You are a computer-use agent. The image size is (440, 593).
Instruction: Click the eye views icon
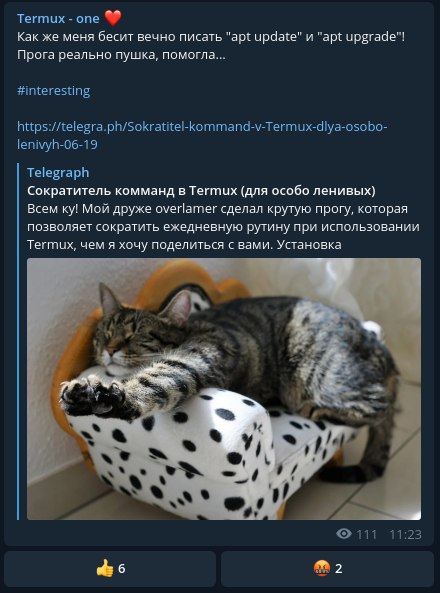(344, 534)
